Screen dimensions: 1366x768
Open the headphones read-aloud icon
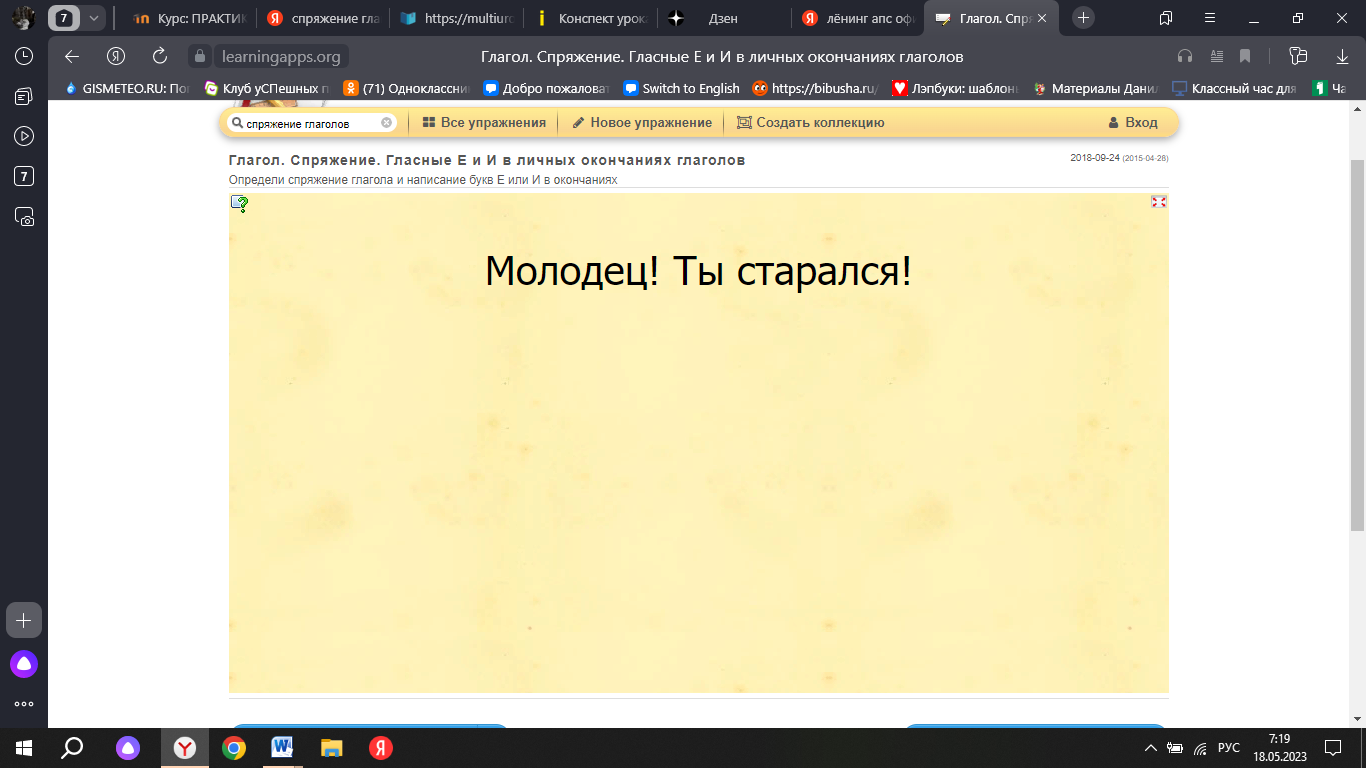coord(1186,57)
